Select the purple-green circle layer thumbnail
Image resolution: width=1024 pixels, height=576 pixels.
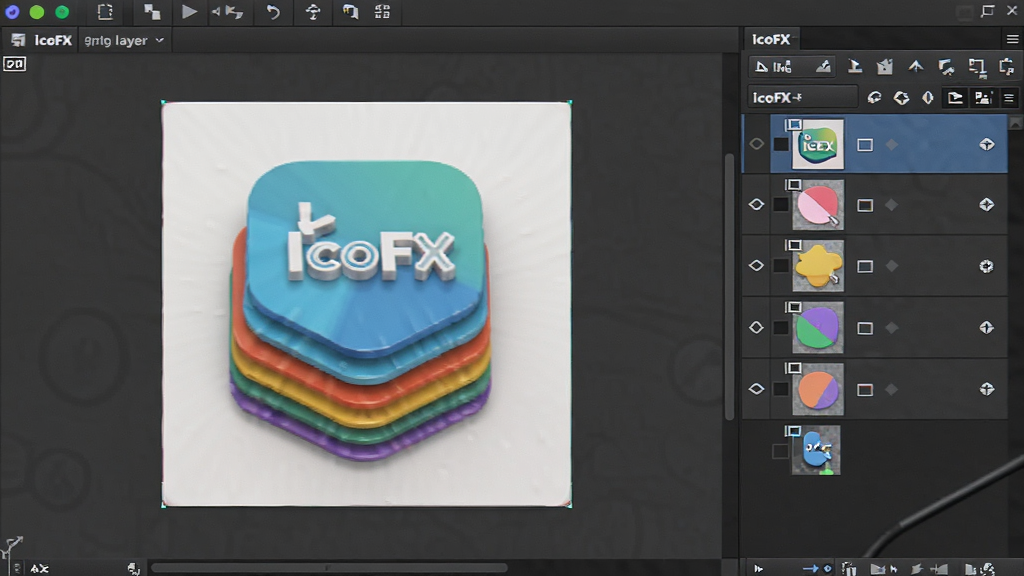tap(818, 328)
